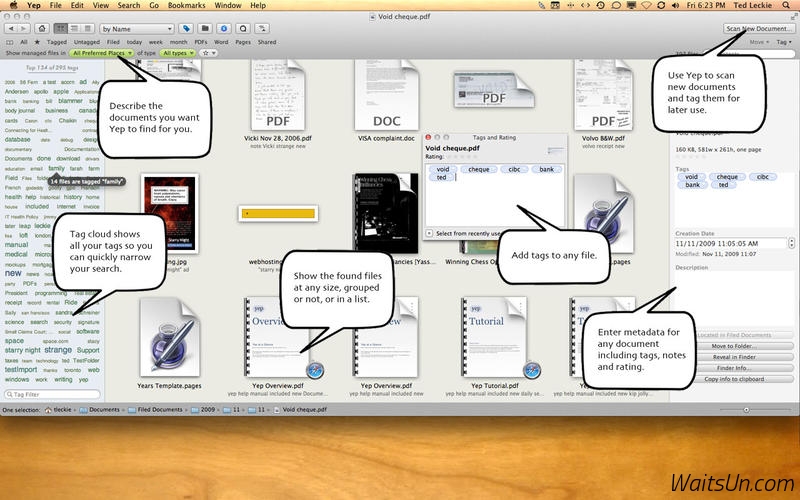Click the 'family' tag in tag cloud

[x=56, y=168]
